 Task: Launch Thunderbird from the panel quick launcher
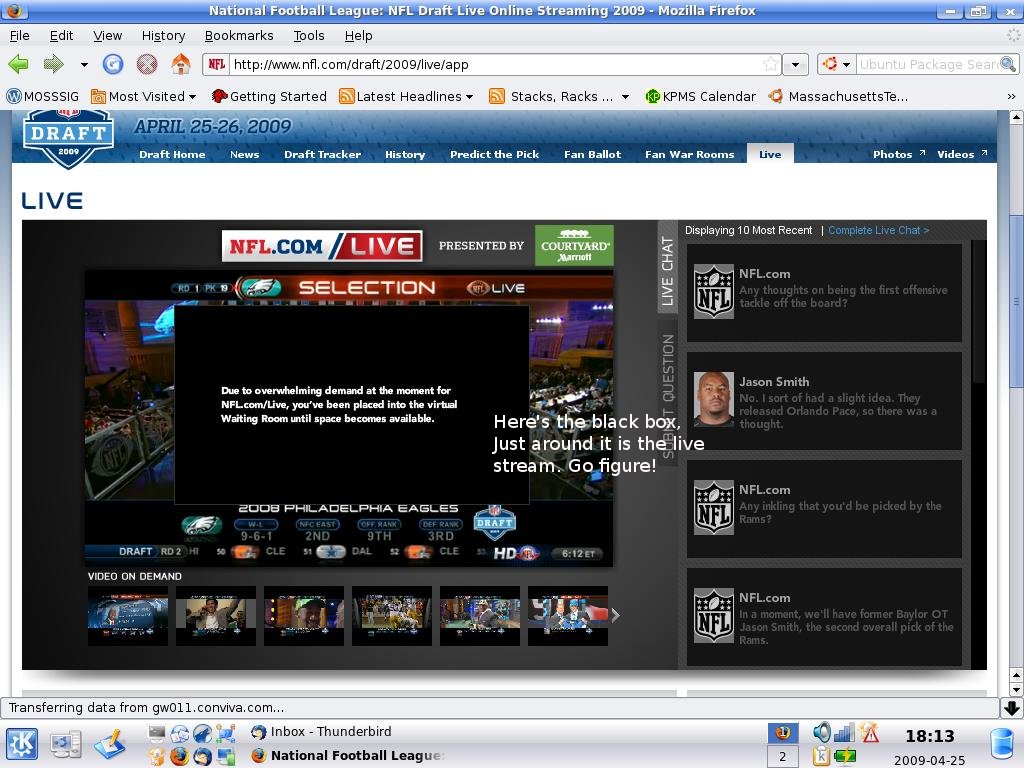(202, 756)
